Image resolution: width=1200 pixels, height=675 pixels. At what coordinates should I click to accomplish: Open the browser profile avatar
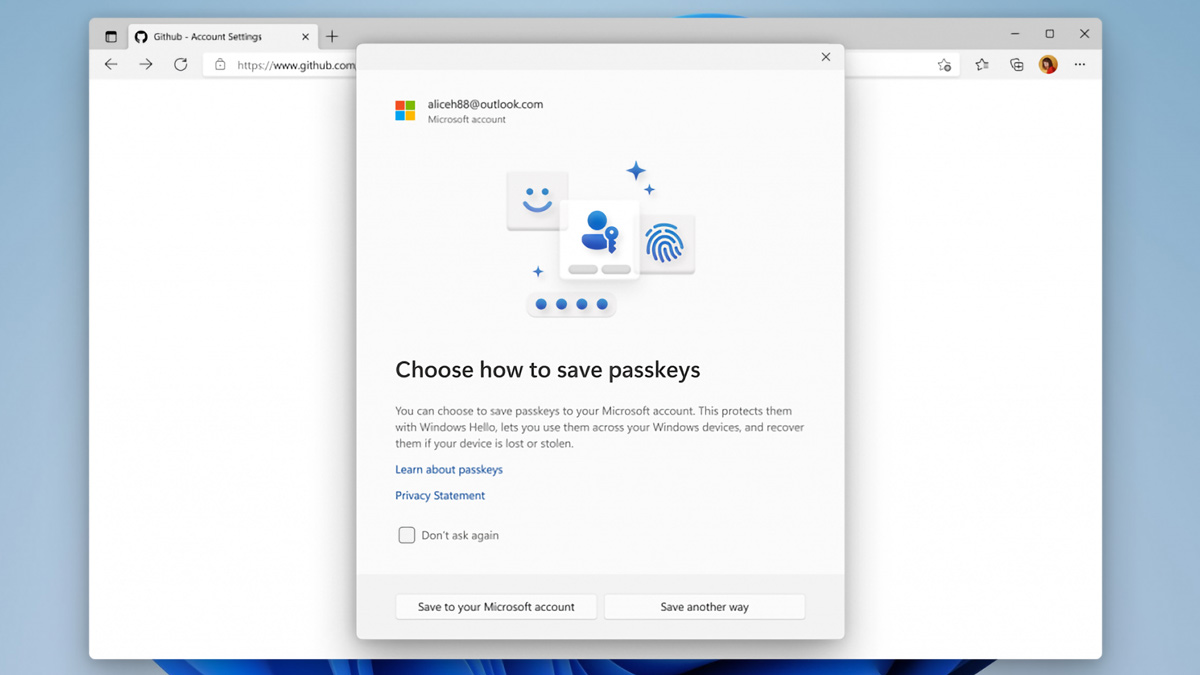pyautogui.click(x=1048, y=65)
